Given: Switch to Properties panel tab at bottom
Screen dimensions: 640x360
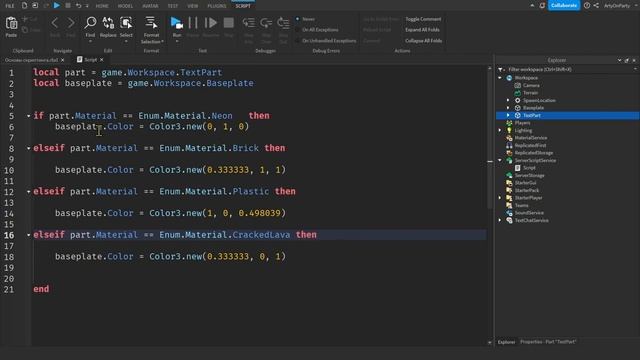Looking at the screenshot, I should [548, 342].
